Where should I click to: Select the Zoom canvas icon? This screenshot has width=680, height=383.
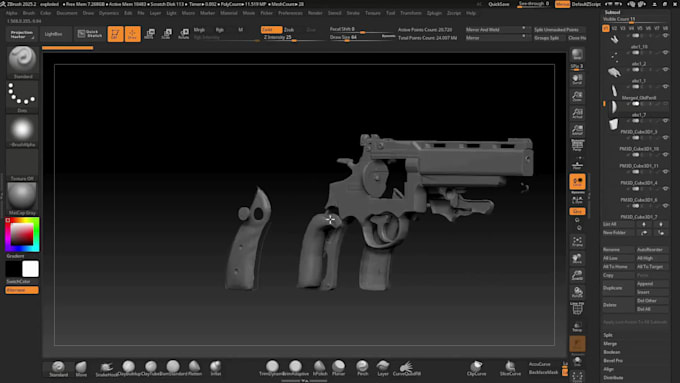pos(577,96)
